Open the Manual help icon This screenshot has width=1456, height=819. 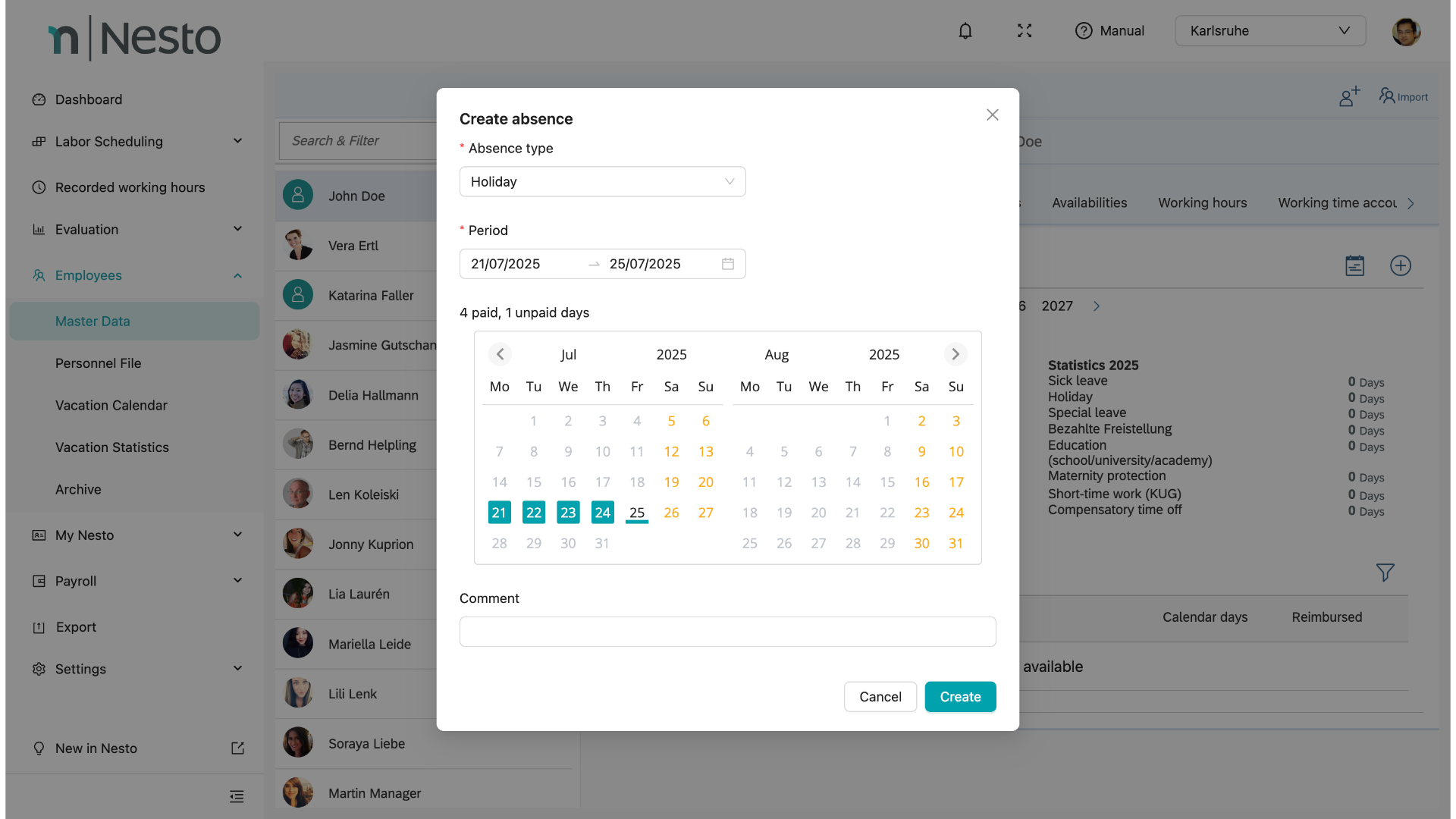pos(1084,31)
